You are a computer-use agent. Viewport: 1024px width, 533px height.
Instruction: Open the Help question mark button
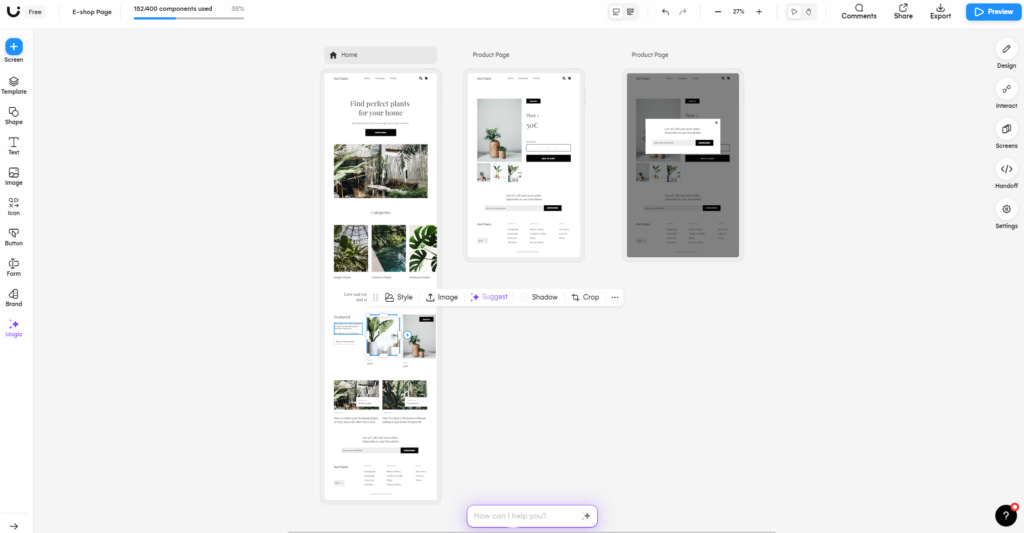[x=1006, y=515]
